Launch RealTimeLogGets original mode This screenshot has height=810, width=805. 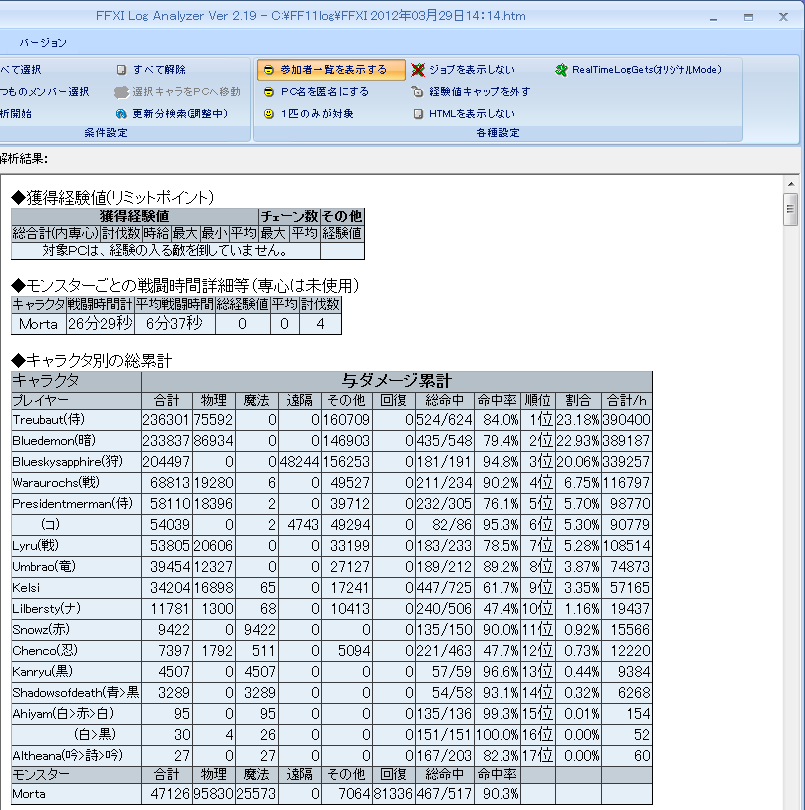[639, 70]
